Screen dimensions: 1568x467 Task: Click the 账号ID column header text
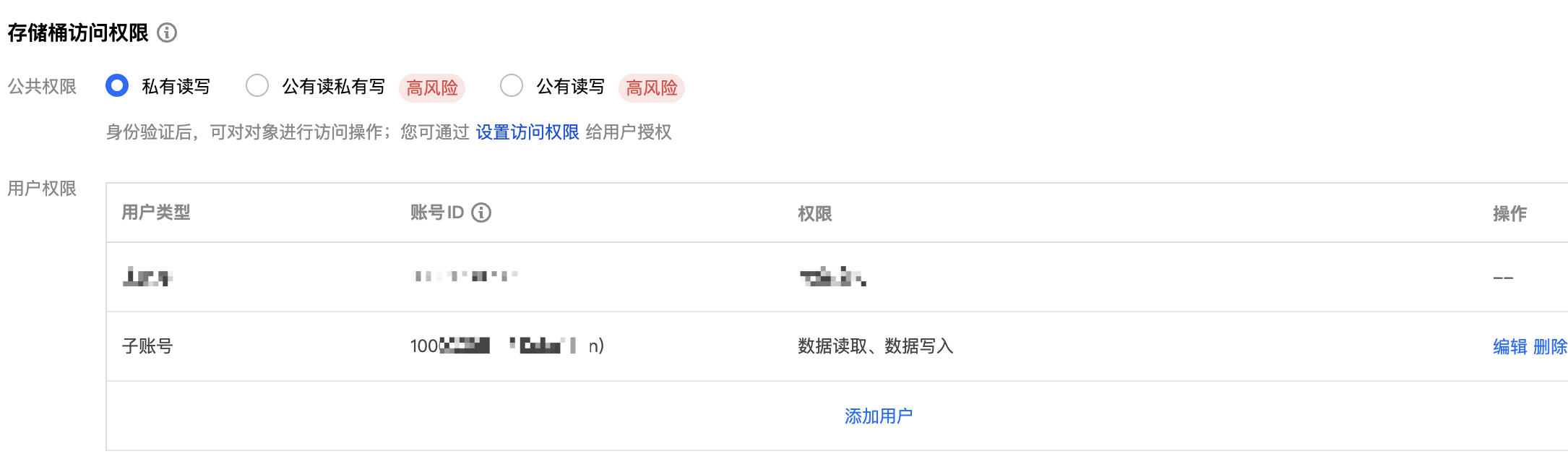click(x=436, y=213)
